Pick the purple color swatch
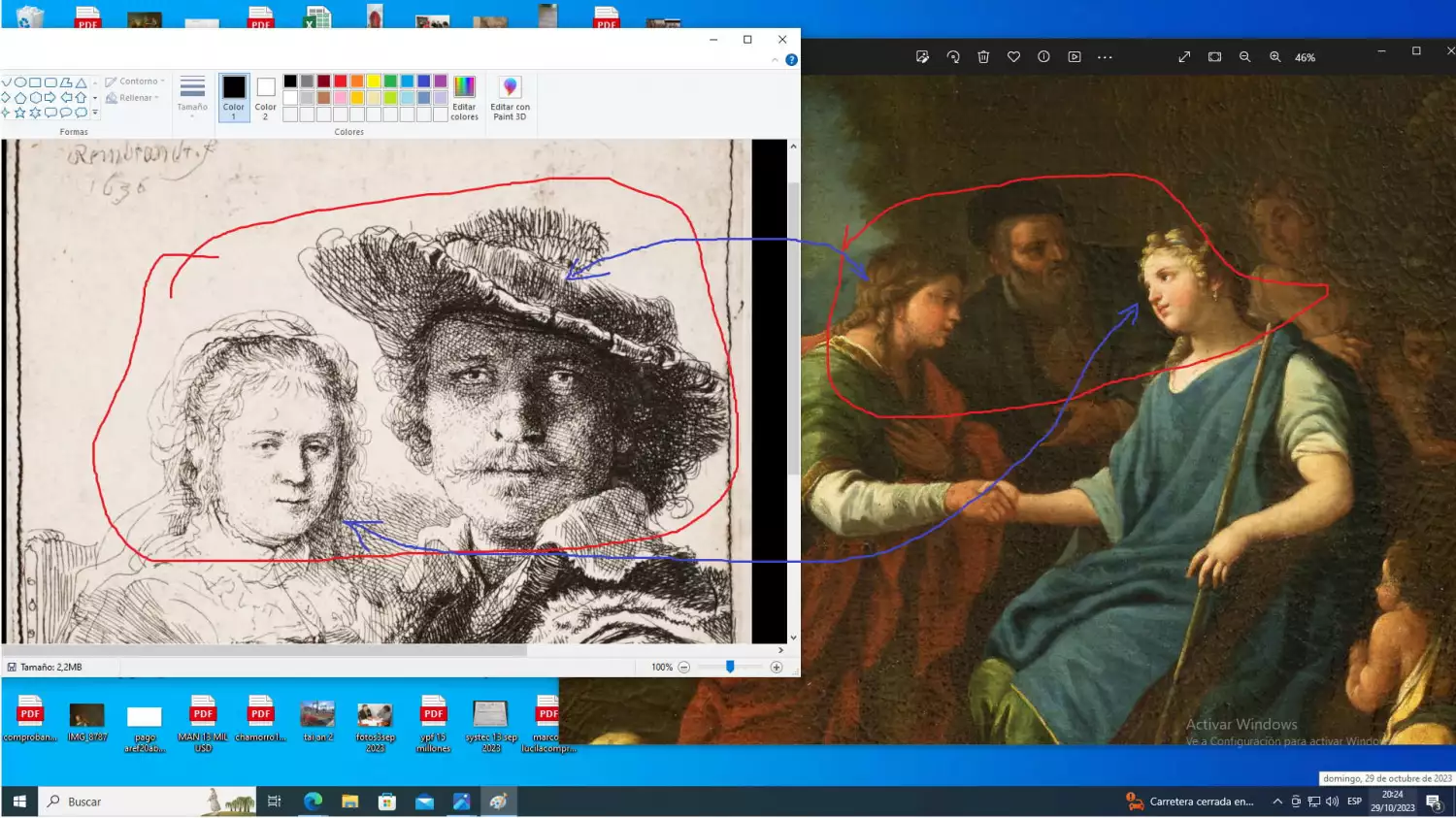The image size is (1456, 818). [x=441, y=82]
